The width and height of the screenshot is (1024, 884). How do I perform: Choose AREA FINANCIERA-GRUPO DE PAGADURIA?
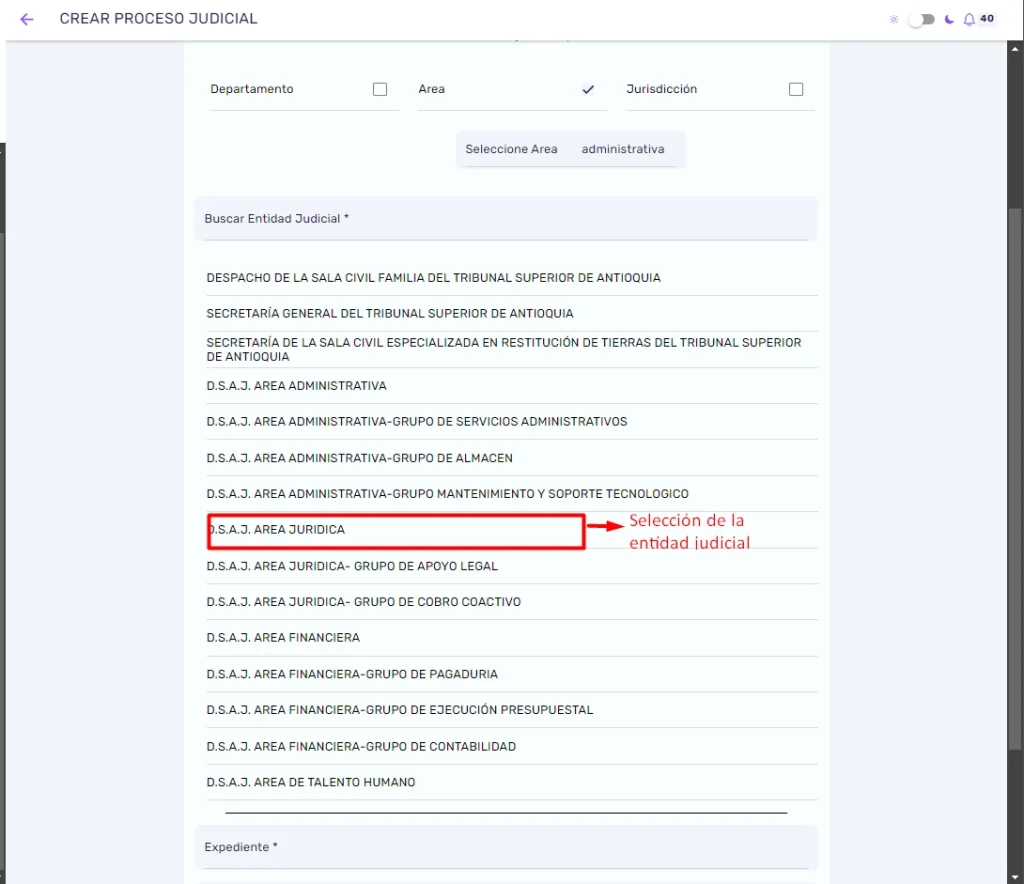pos(512,674)
